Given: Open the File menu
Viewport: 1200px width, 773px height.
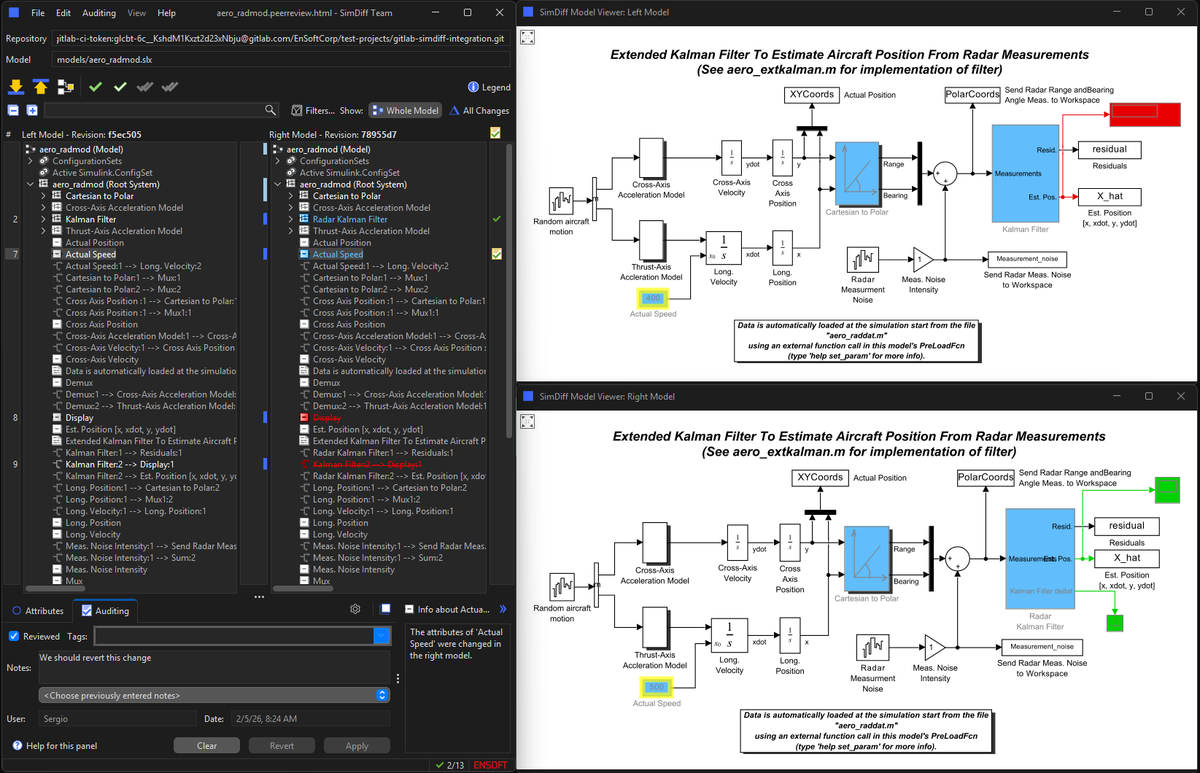Looking at the screenshot, I should [x=37, y=13].
